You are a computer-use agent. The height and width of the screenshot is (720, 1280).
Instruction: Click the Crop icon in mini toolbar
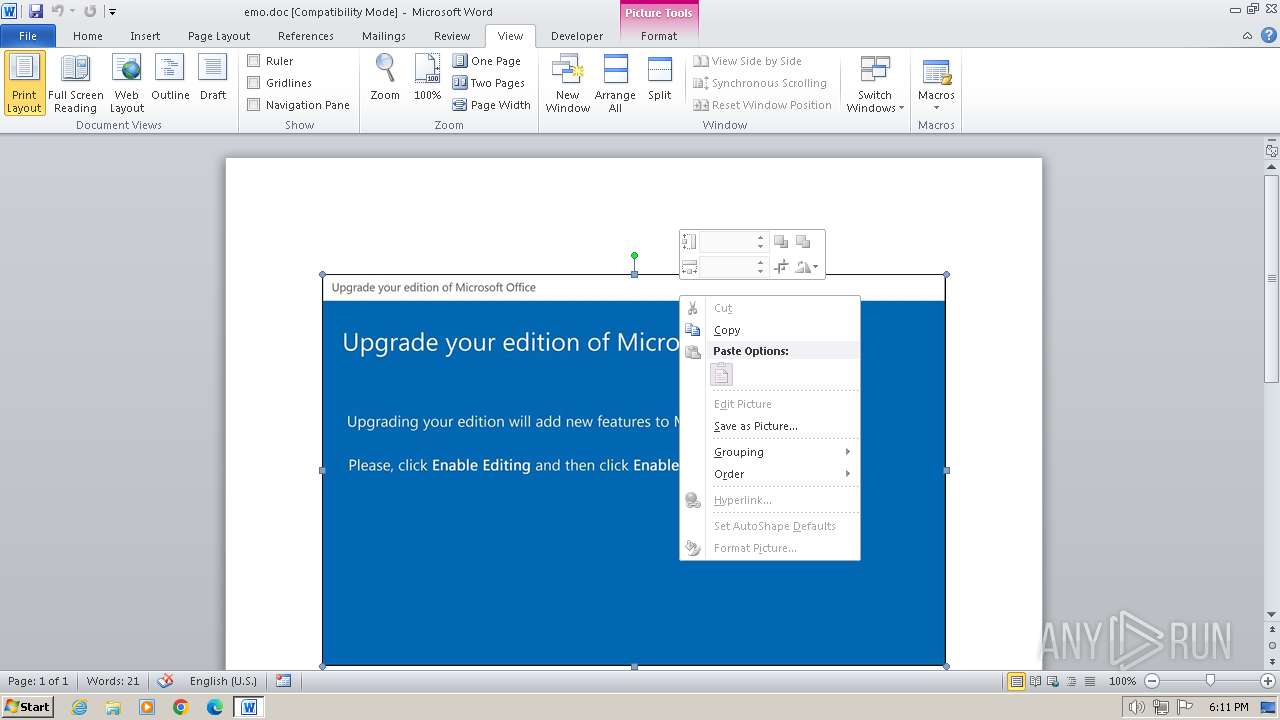(781, 267)
